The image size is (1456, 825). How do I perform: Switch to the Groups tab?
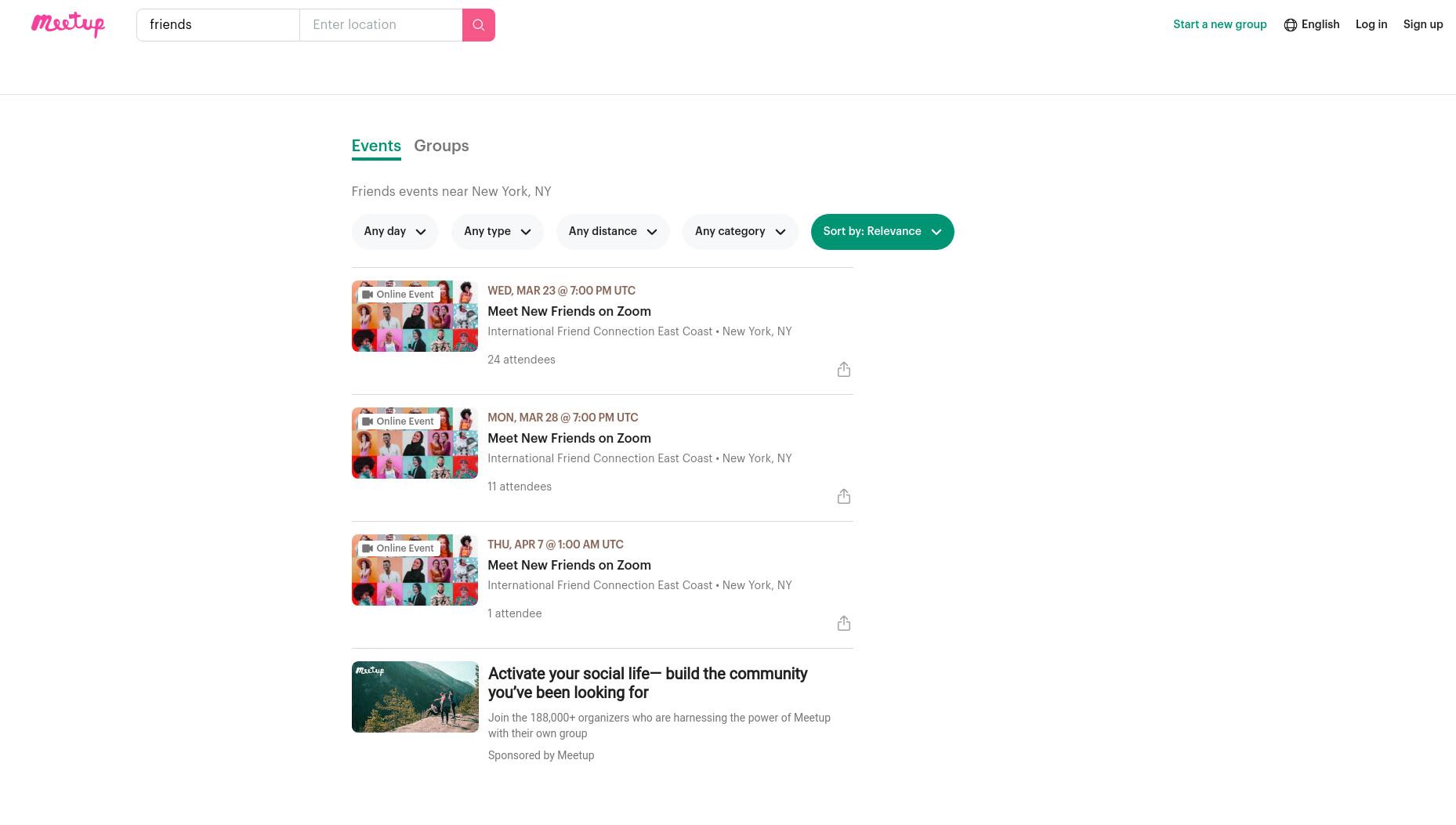coord(441,146)
